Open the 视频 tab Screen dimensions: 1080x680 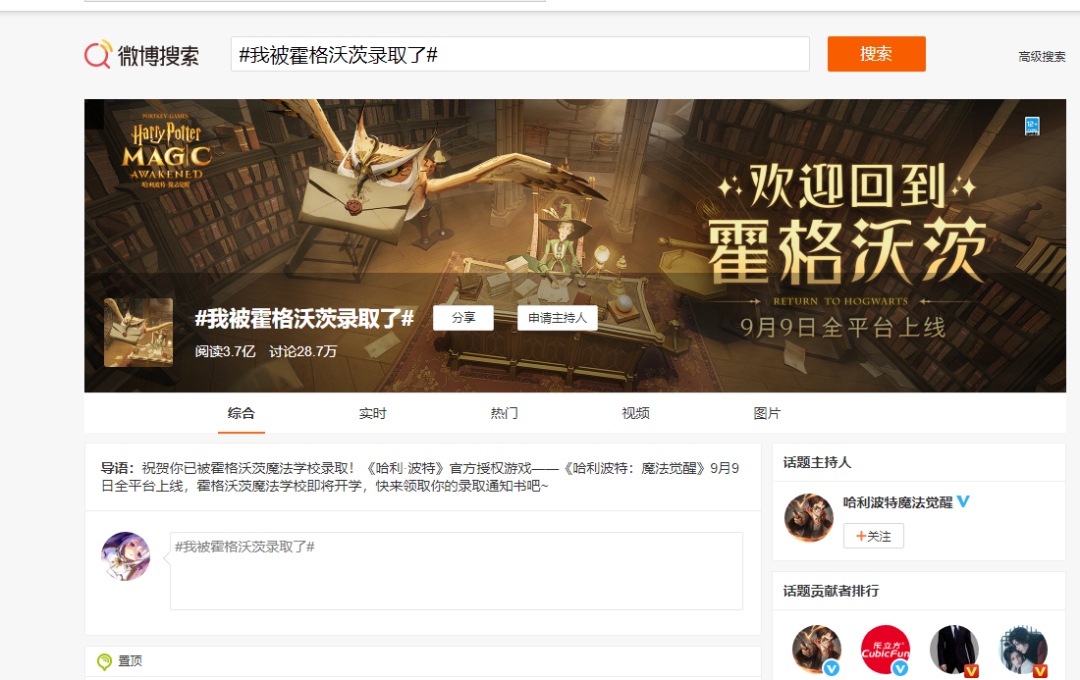(x=636, y=413)
